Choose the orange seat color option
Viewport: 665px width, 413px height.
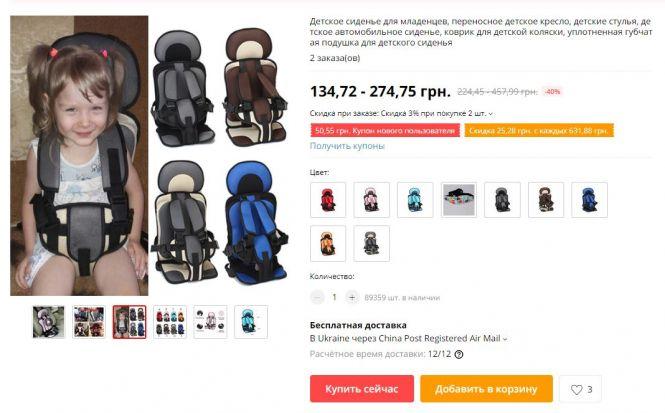point(328,243)
